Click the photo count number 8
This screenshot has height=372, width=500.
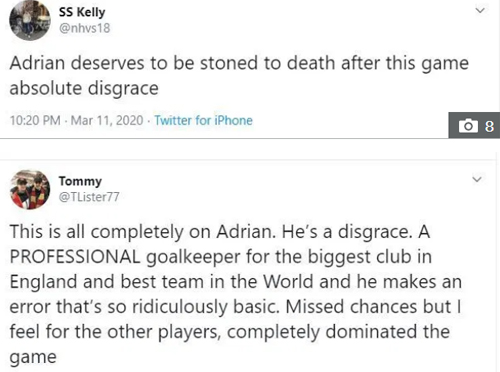click(489, 126)
